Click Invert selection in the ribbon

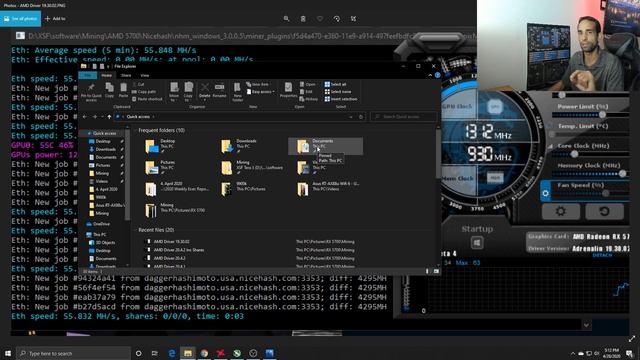tap(341, 99)
